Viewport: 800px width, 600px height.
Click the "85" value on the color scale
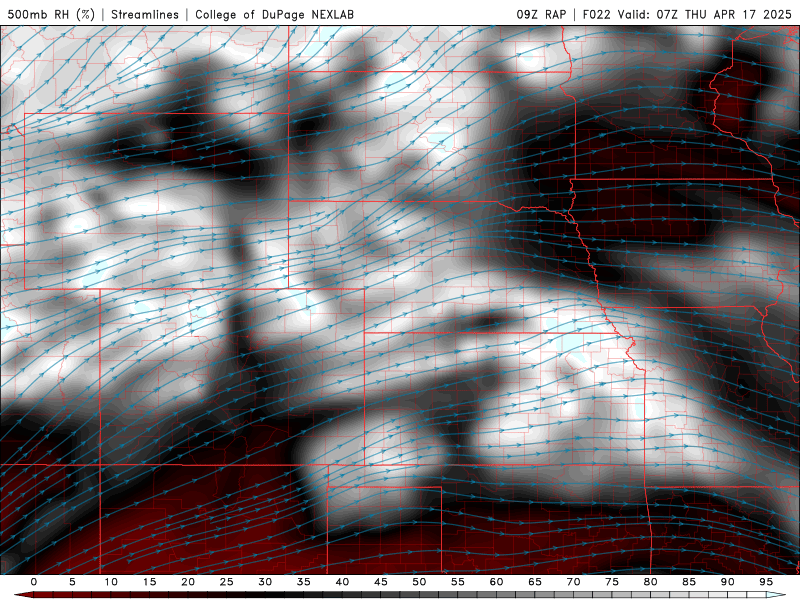(689, 582)
